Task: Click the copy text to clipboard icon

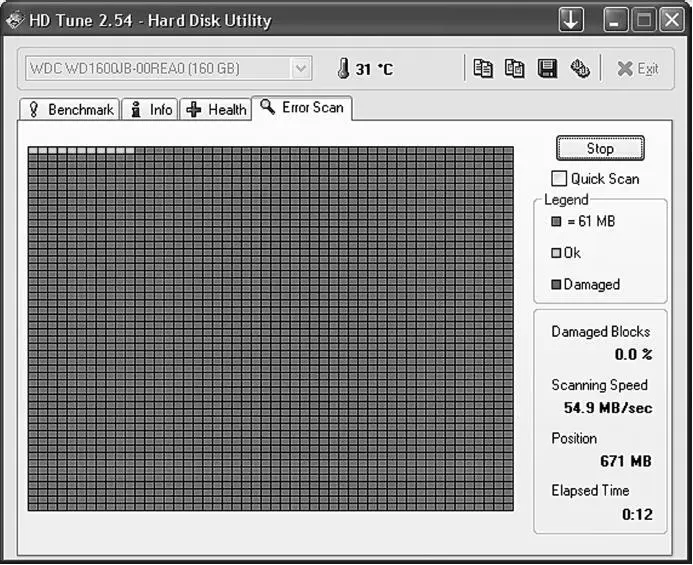Action: pos(483,69)
